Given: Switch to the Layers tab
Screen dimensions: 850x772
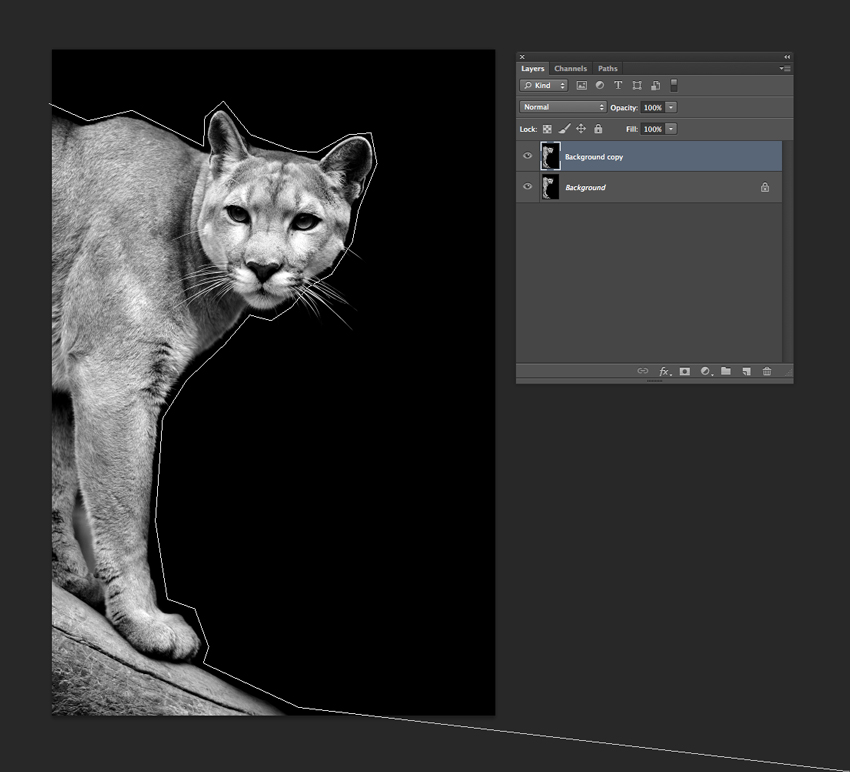Looking at the screenshot, I should coord(532,68).
